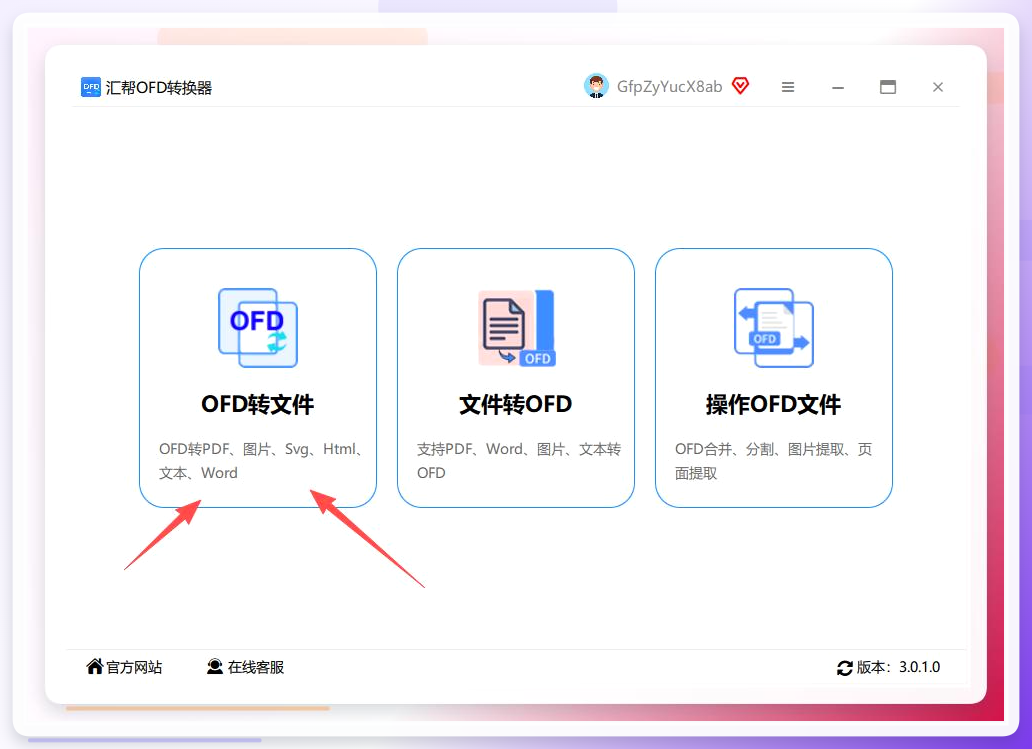Select the 文件转OFD heading
Image resolution: width=1032 pixels, height=749 pixels.
click(x=516, y=404)
